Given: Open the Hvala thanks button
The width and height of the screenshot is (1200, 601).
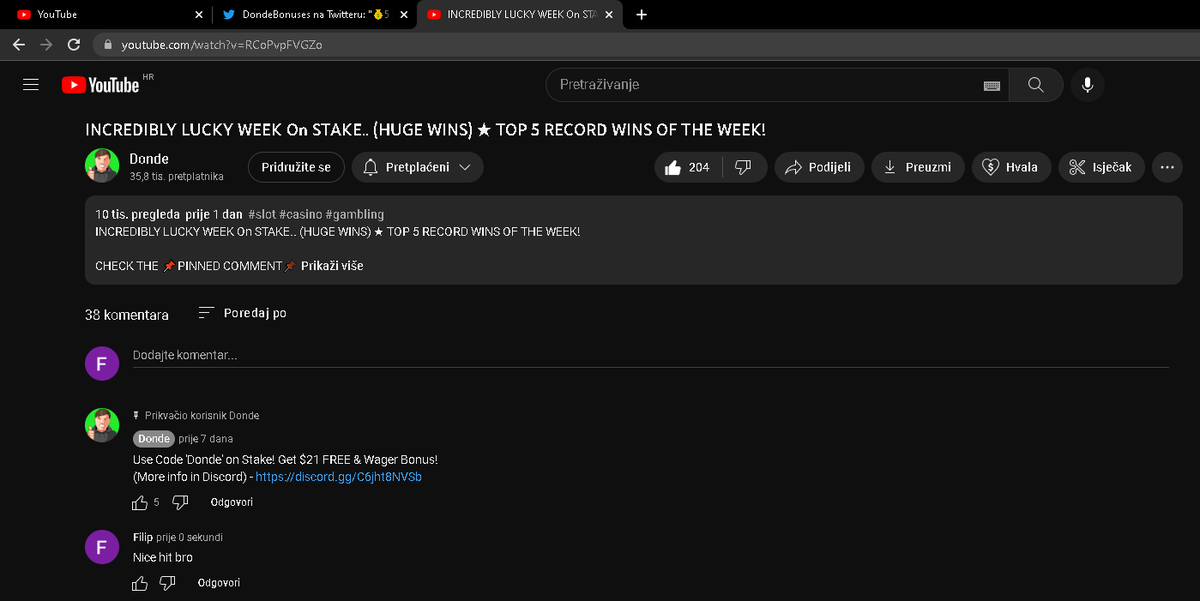Looking at the screenshot, I should [x=1011, y=167].
